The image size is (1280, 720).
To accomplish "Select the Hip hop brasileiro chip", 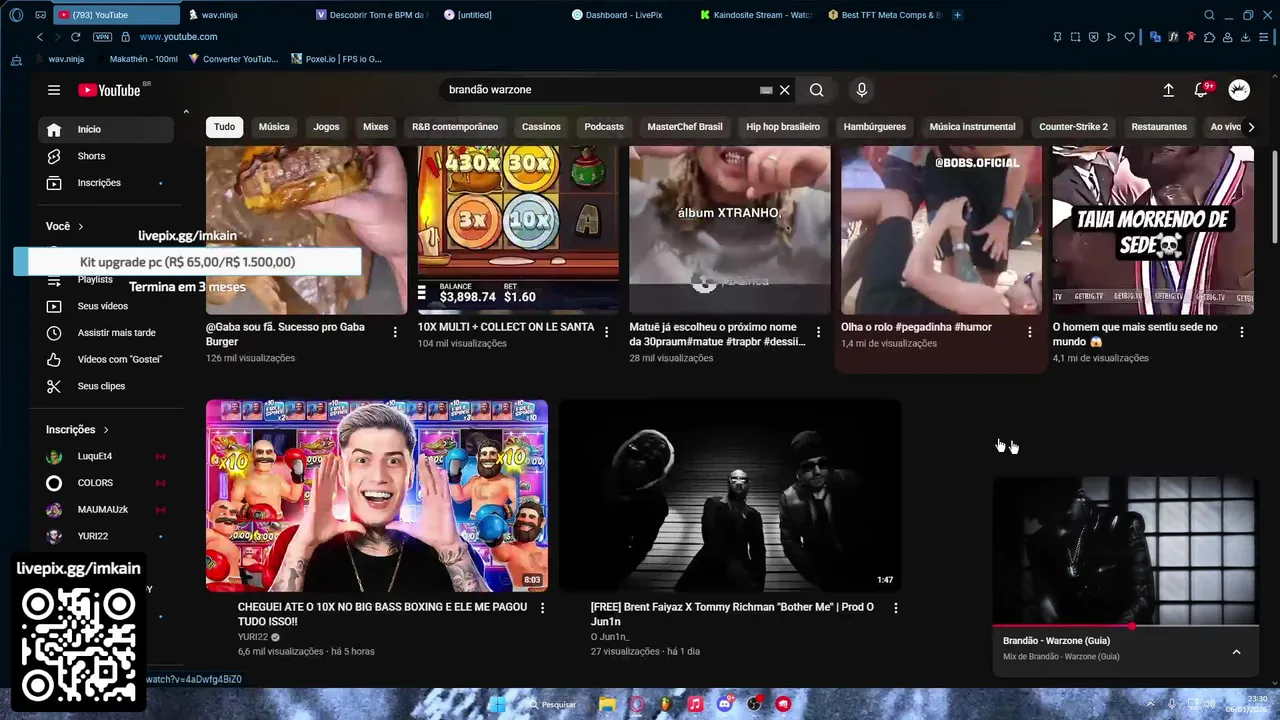I will [x=783, y=127].
